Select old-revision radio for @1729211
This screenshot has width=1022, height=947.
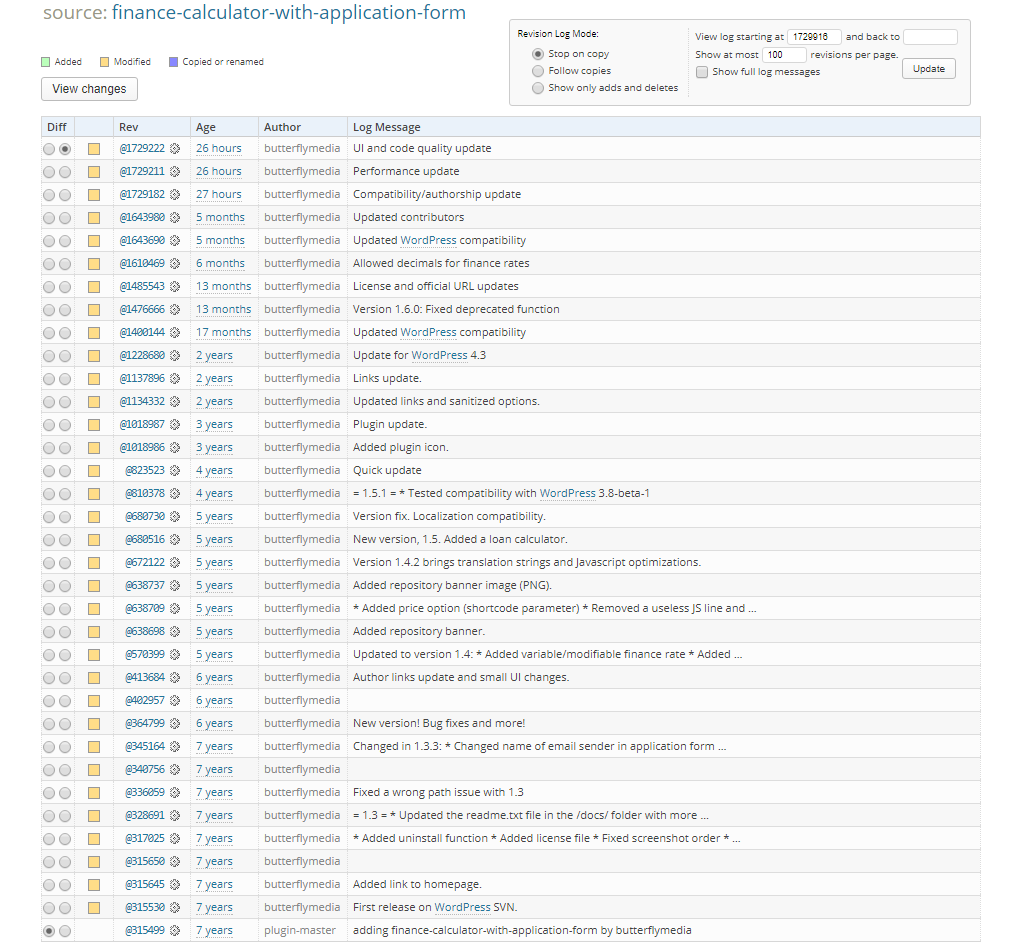(x=49, y=172)
